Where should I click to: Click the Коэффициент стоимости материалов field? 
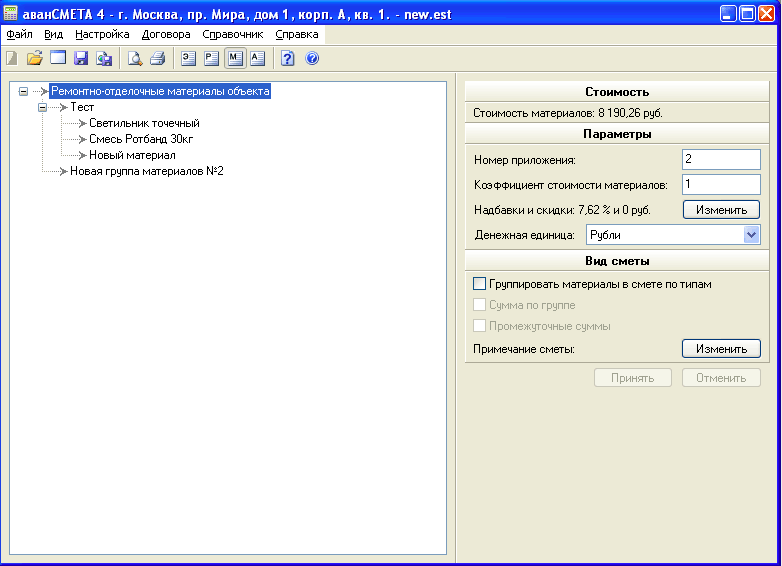(721, 185)
